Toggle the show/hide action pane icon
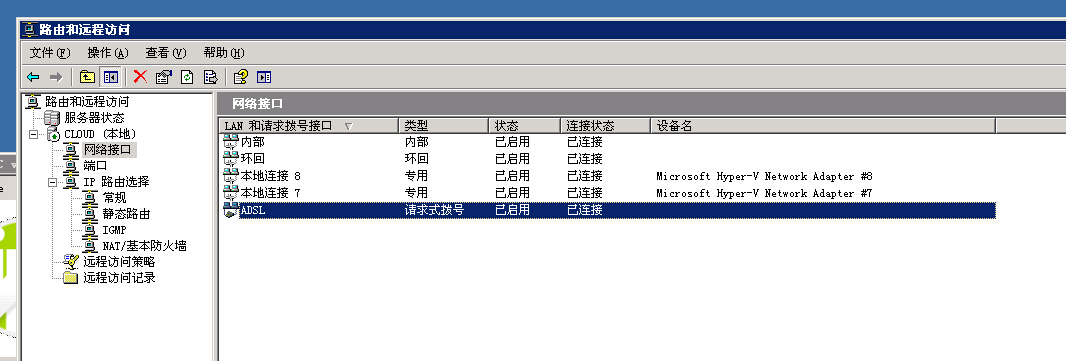Image resolution: width=1066 pixels, height=361 pixels. 264,77
